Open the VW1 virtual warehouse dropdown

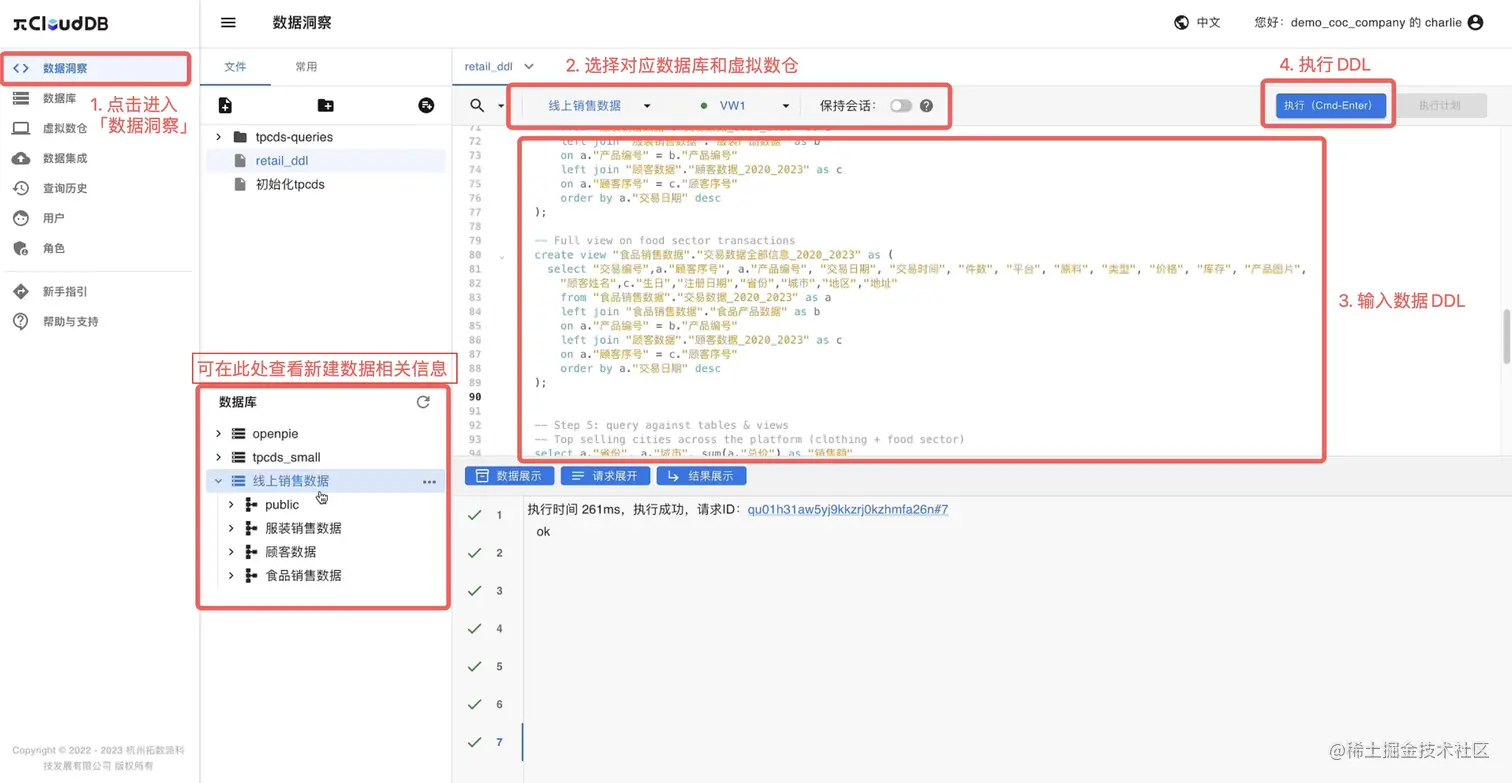coord(744,105)
